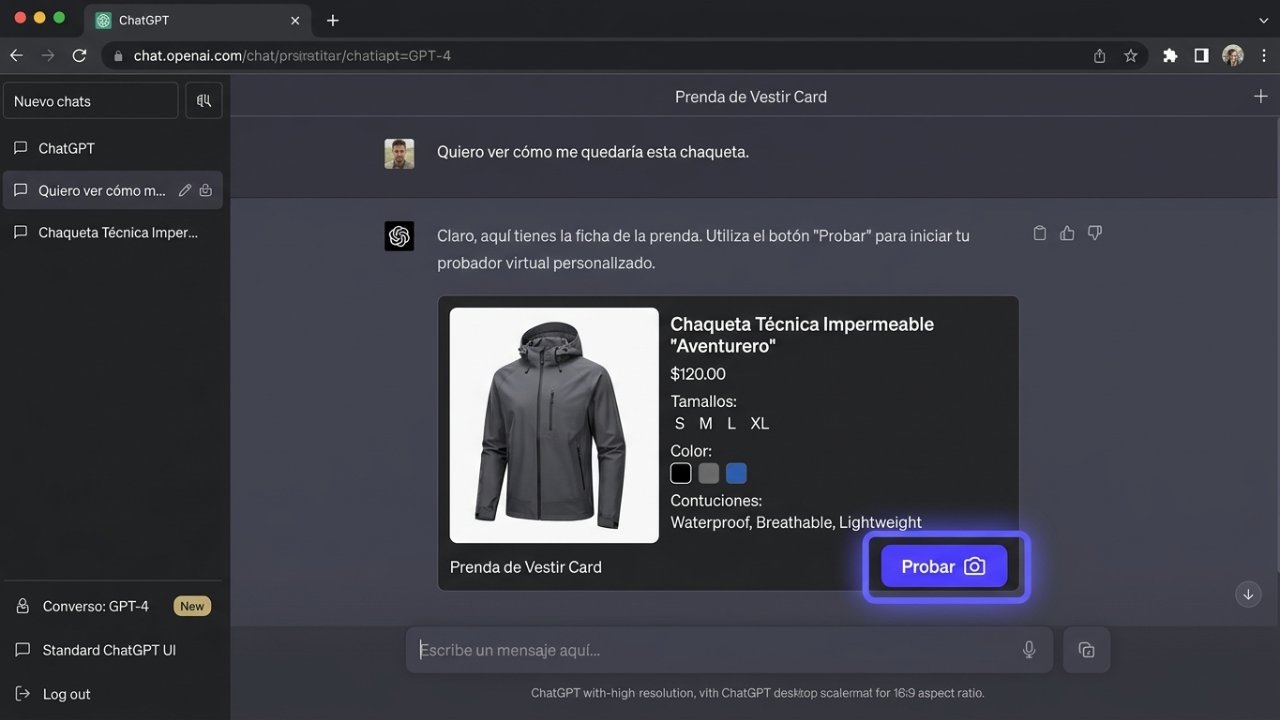Select size M
The width and height of the screenshot is (1280, 720).
[x=706, y=423]
